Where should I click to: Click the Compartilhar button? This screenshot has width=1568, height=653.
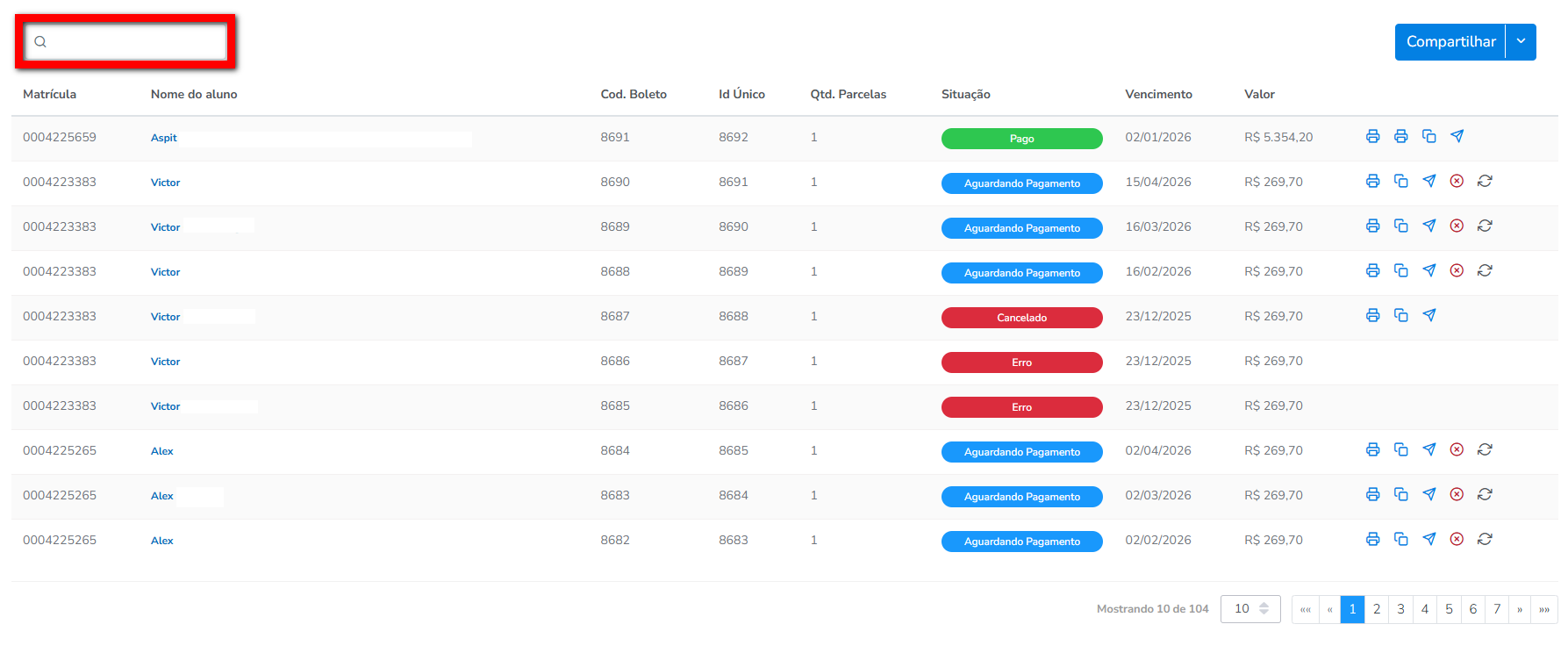[x=1450, y=42]
